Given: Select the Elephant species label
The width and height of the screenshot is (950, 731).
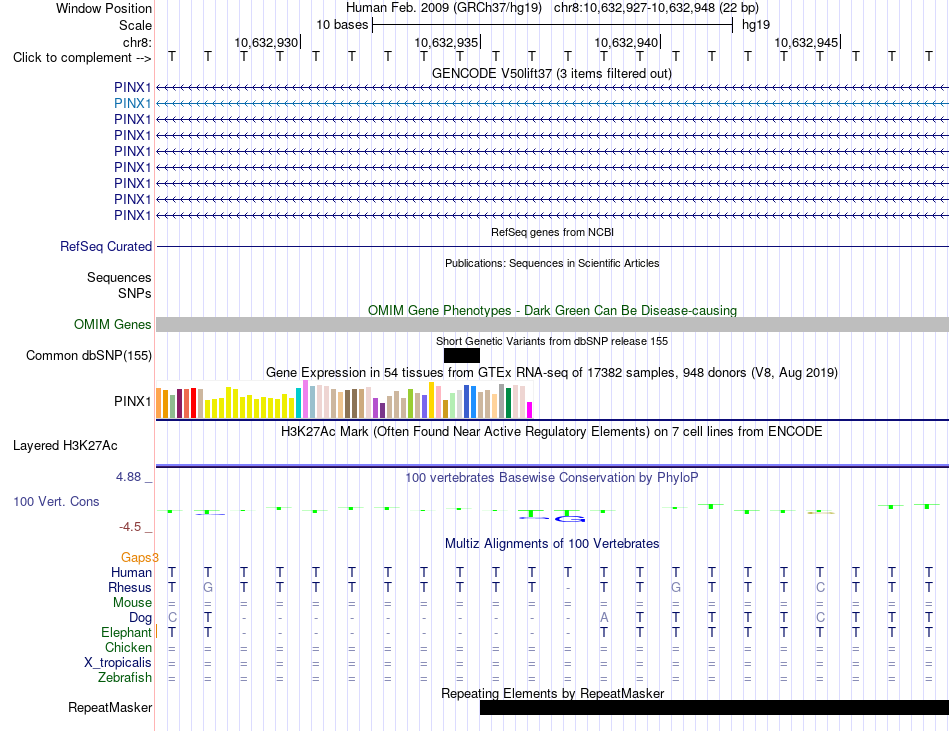Looking at the screenshot, I should [126, 632].
